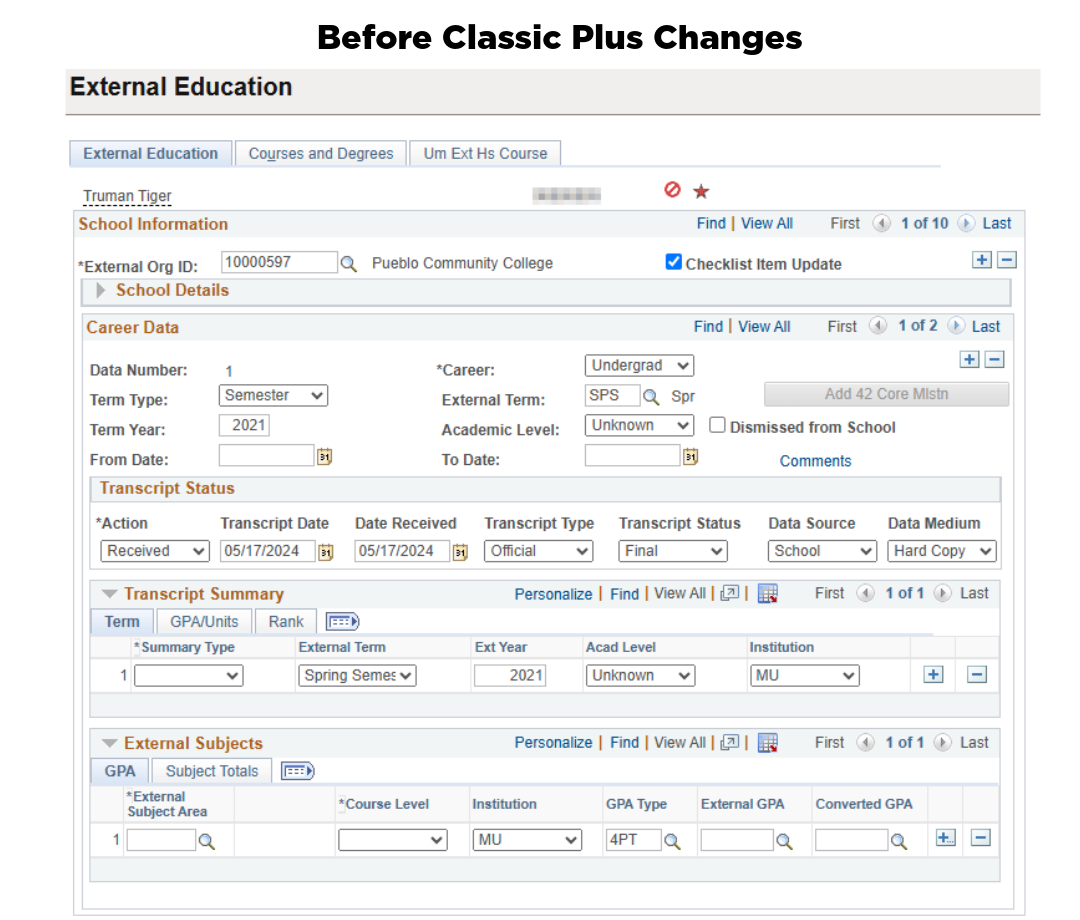Click the red star icon beside Truman Tiger

tap(700, 190)
